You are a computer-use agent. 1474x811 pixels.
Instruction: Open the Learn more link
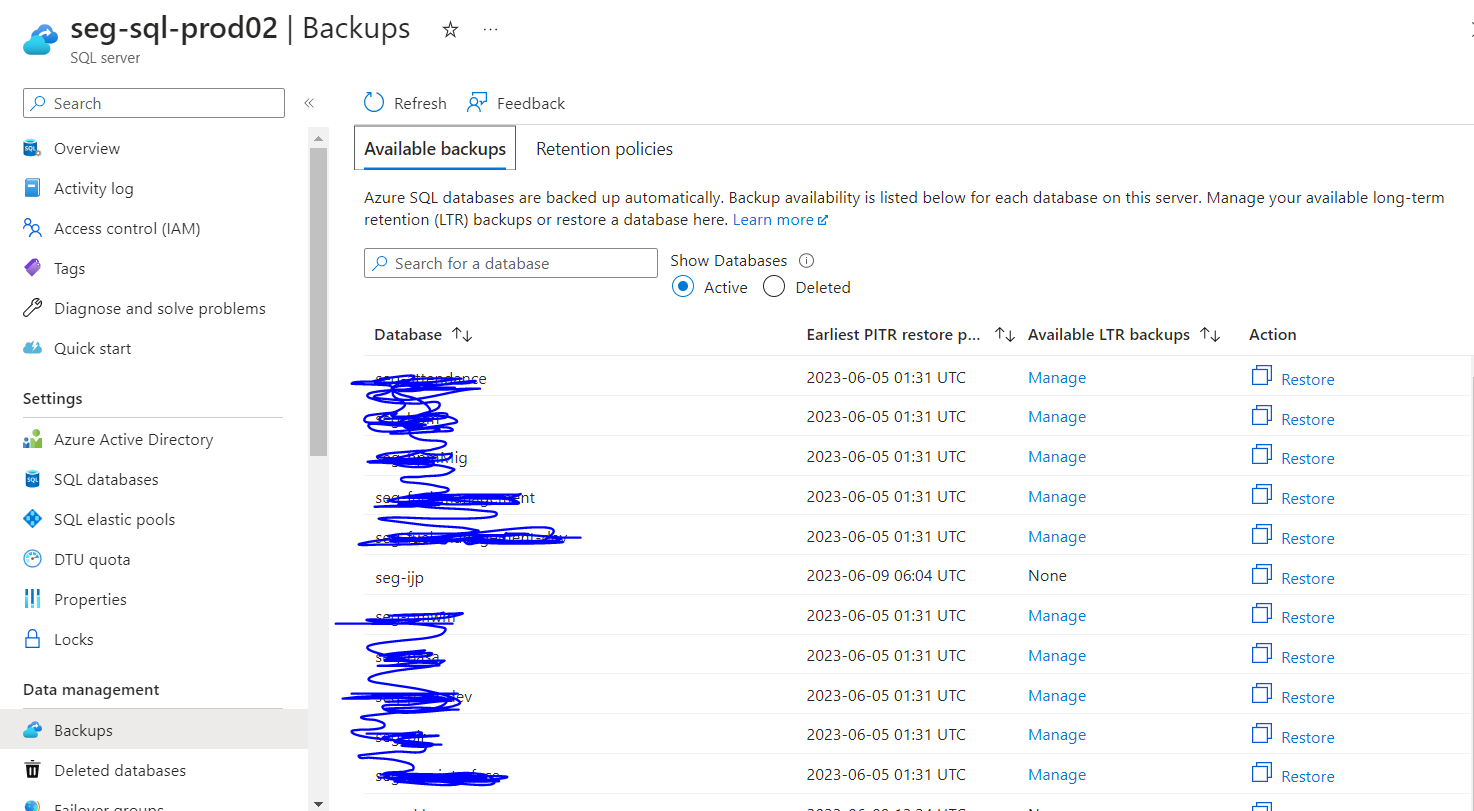780,219
